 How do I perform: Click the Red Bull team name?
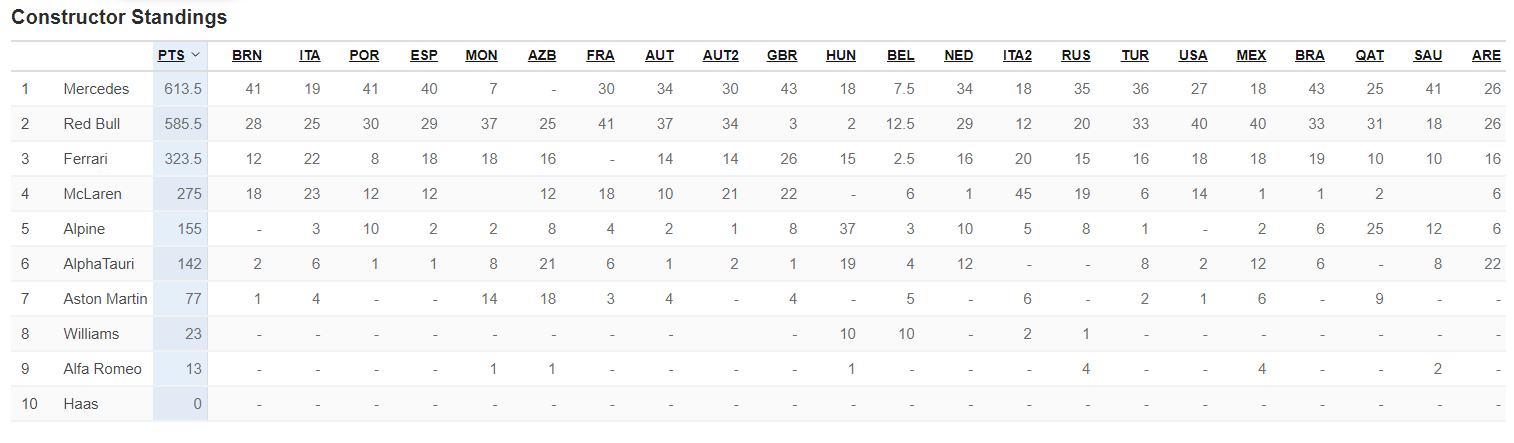(93, 124)
